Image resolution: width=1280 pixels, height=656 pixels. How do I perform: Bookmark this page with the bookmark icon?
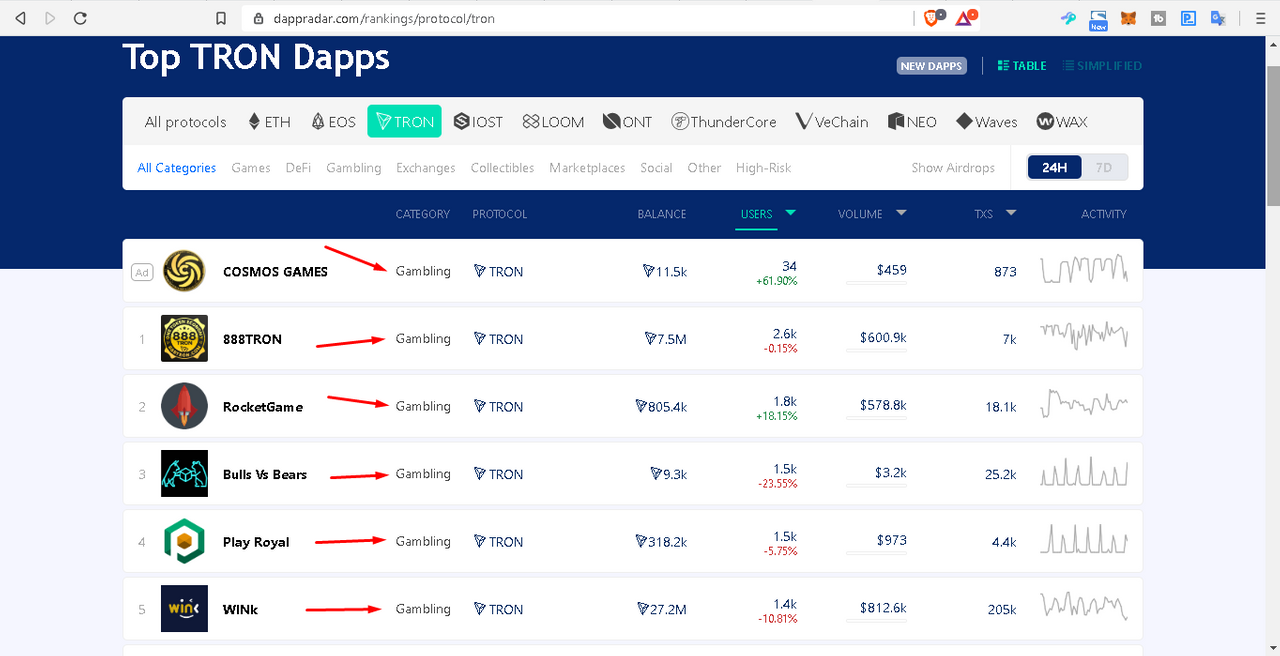(x=222, y=18)
